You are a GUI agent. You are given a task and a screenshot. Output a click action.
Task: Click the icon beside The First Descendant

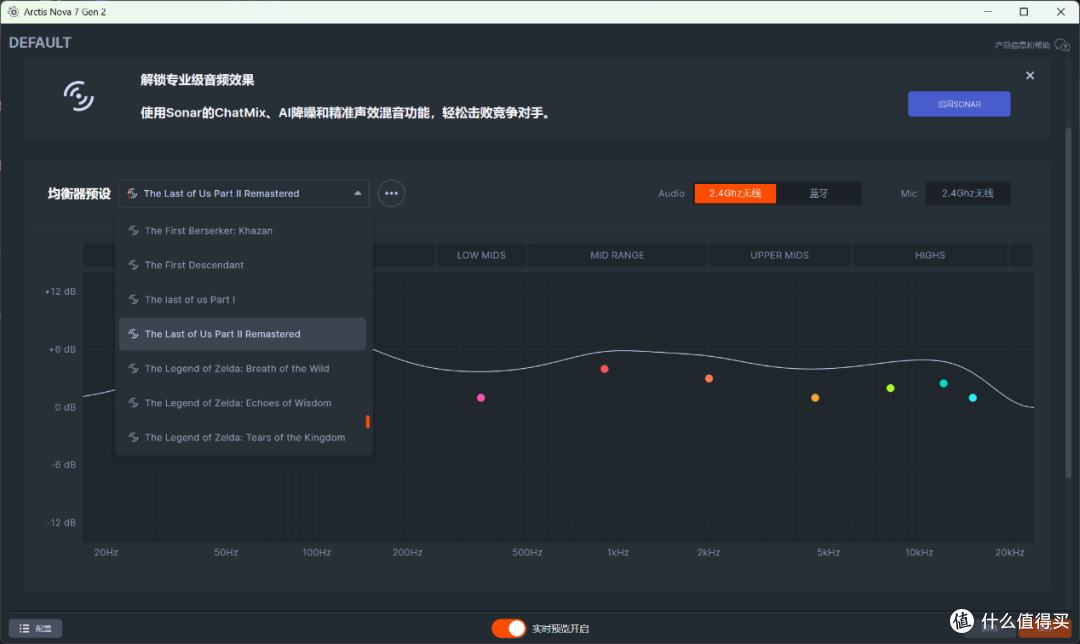click(x=134, y=265)
